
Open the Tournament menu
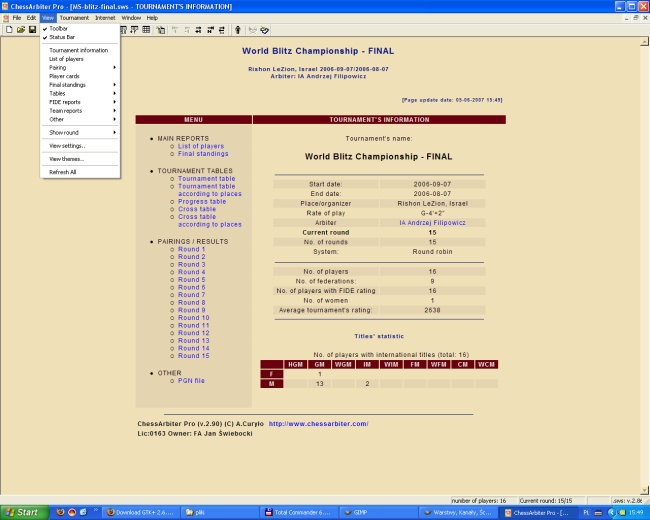click(x=74, y=18)
